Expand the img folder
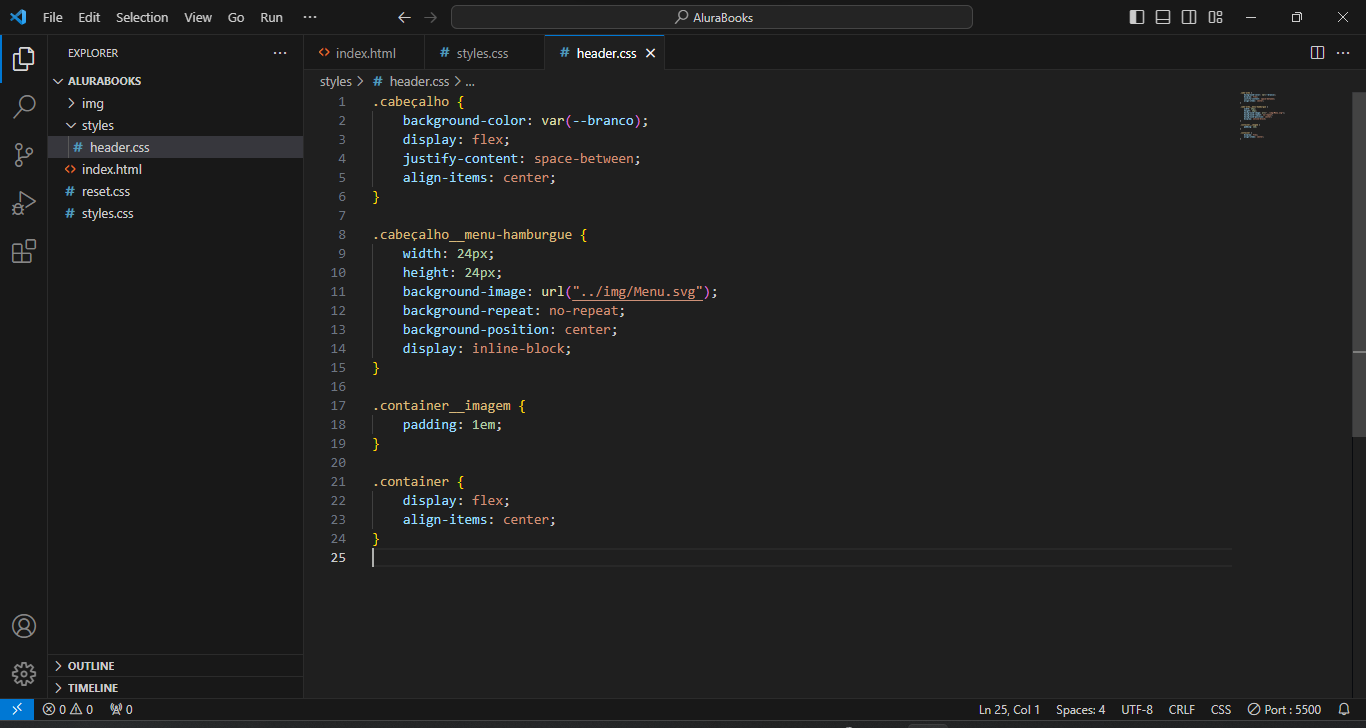 pyautogui.click(x=175, y=103)
